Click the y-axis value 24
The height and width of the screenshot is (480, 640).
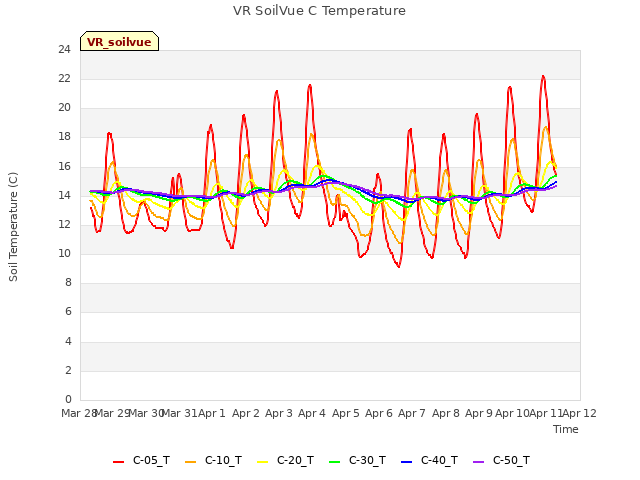pos(64,50)
